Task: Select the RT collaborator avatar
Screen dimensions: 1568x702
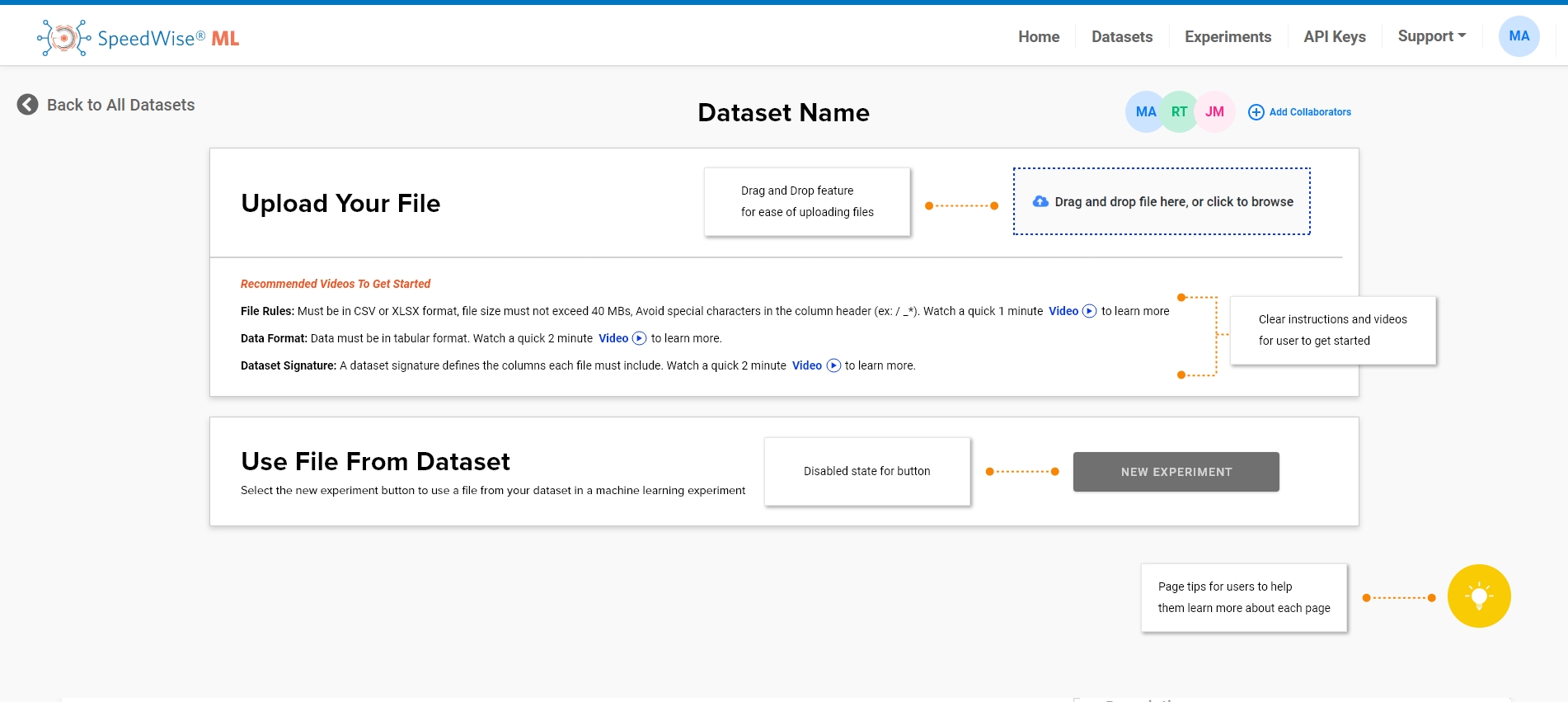Action: pyautogui.click(x=1180, y=112)
